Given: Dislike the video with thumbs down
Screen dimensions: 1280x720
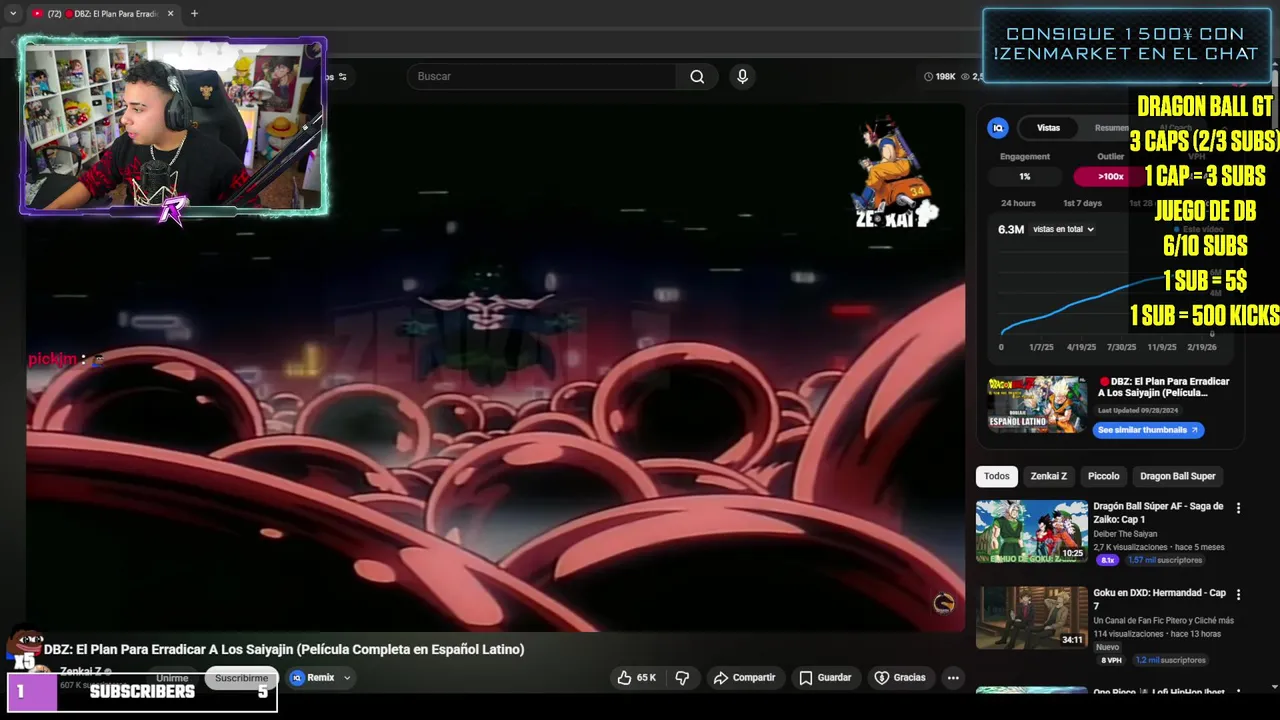Looking at the screenshot, I should (682, 677).
